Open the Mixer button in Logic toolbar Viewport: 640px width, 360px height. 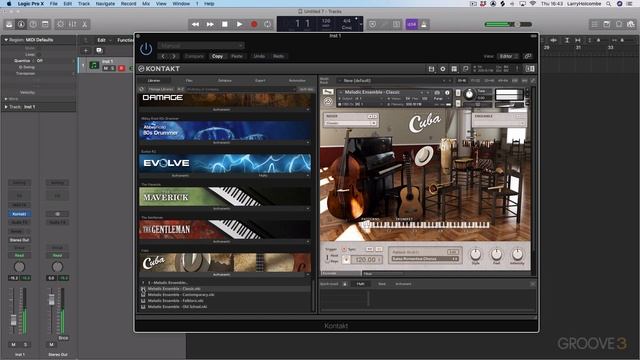(72, 24)
